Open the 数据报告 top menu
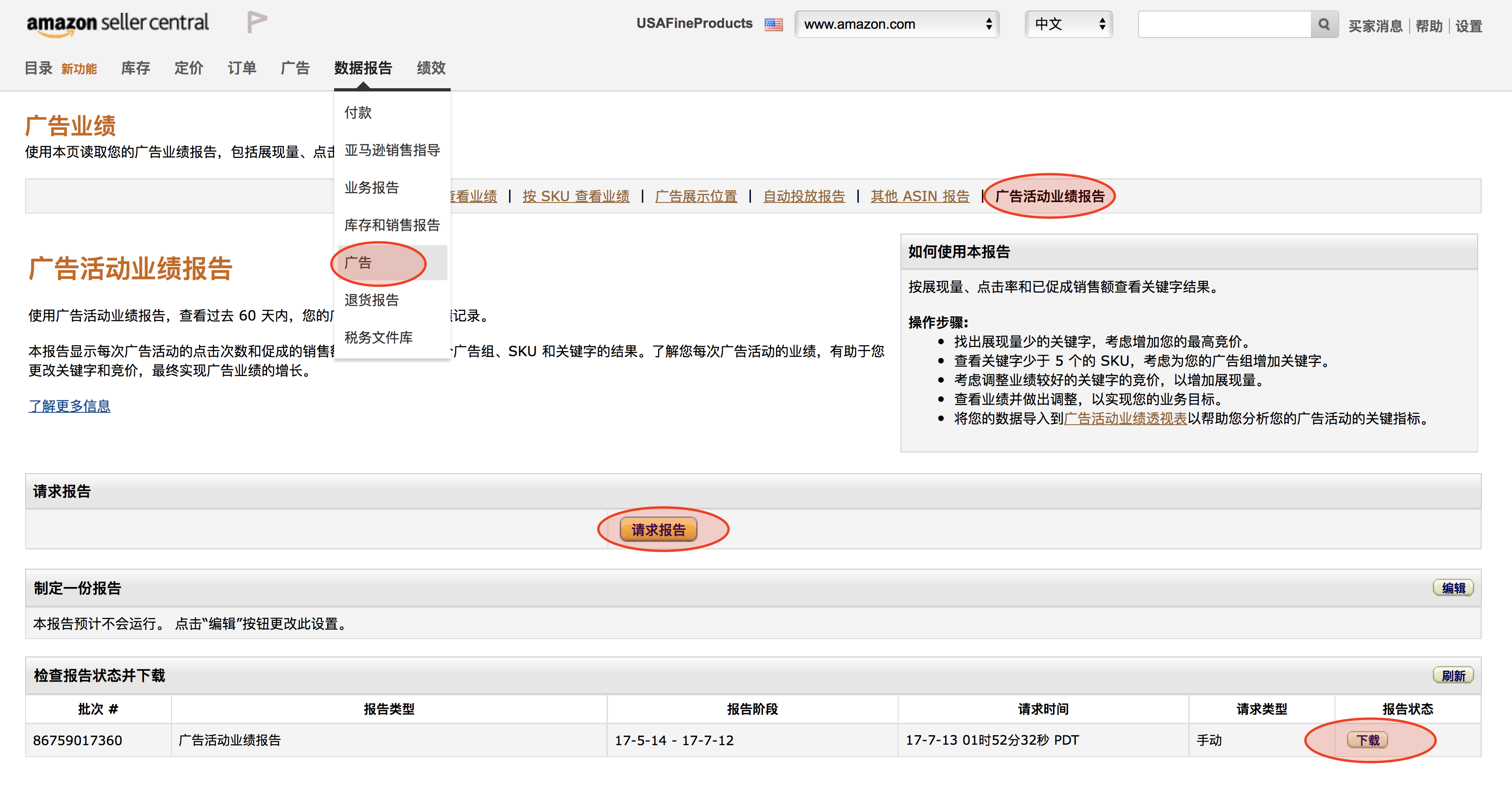Viewport: 1512px width, 811px height. pos(363,68)
